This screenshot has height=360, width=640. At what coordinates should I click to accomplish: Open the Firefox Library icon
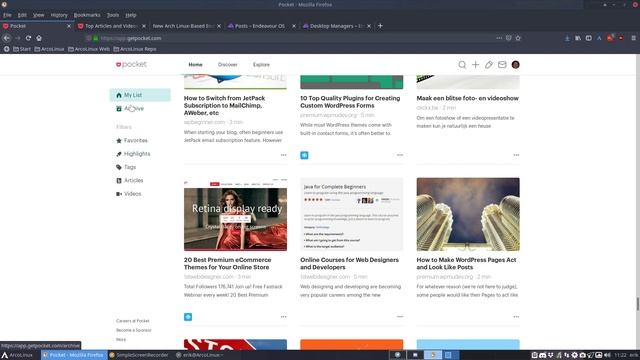(578, 38)
